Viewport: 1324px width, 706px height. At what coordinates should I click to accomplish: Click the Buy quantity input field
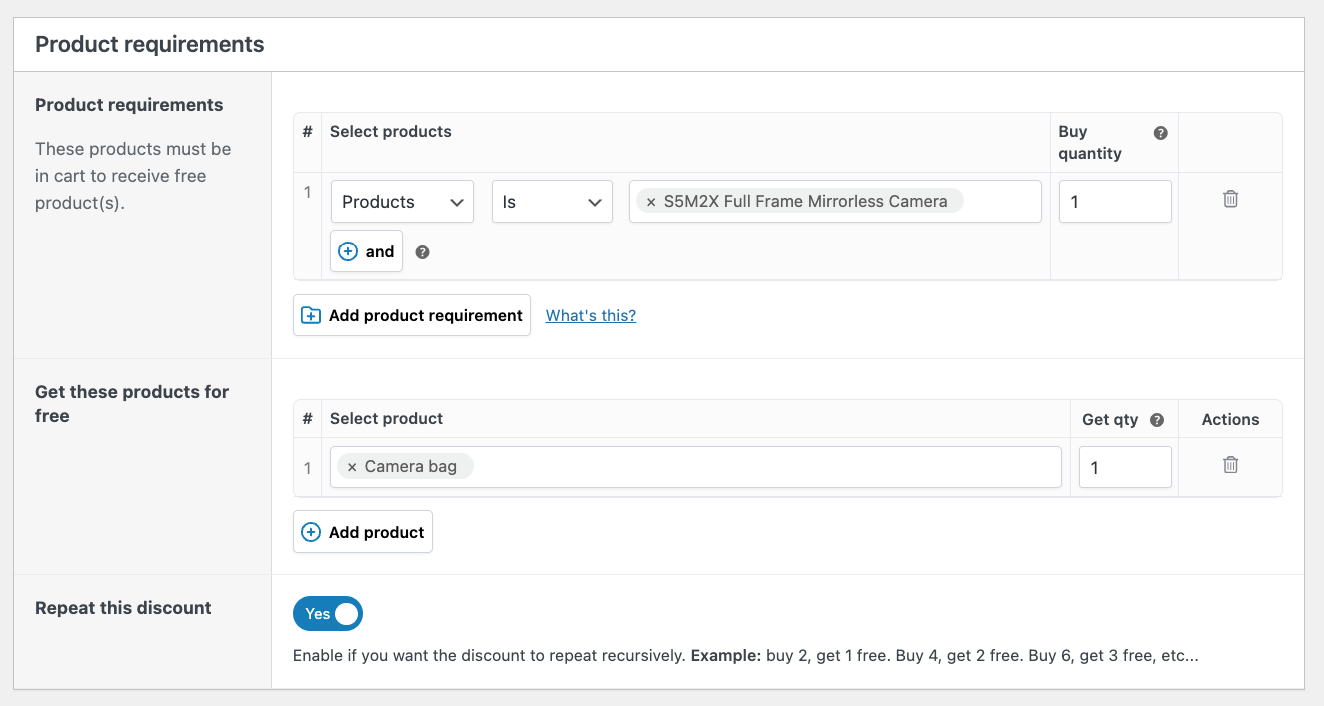tap(1114, 202)
